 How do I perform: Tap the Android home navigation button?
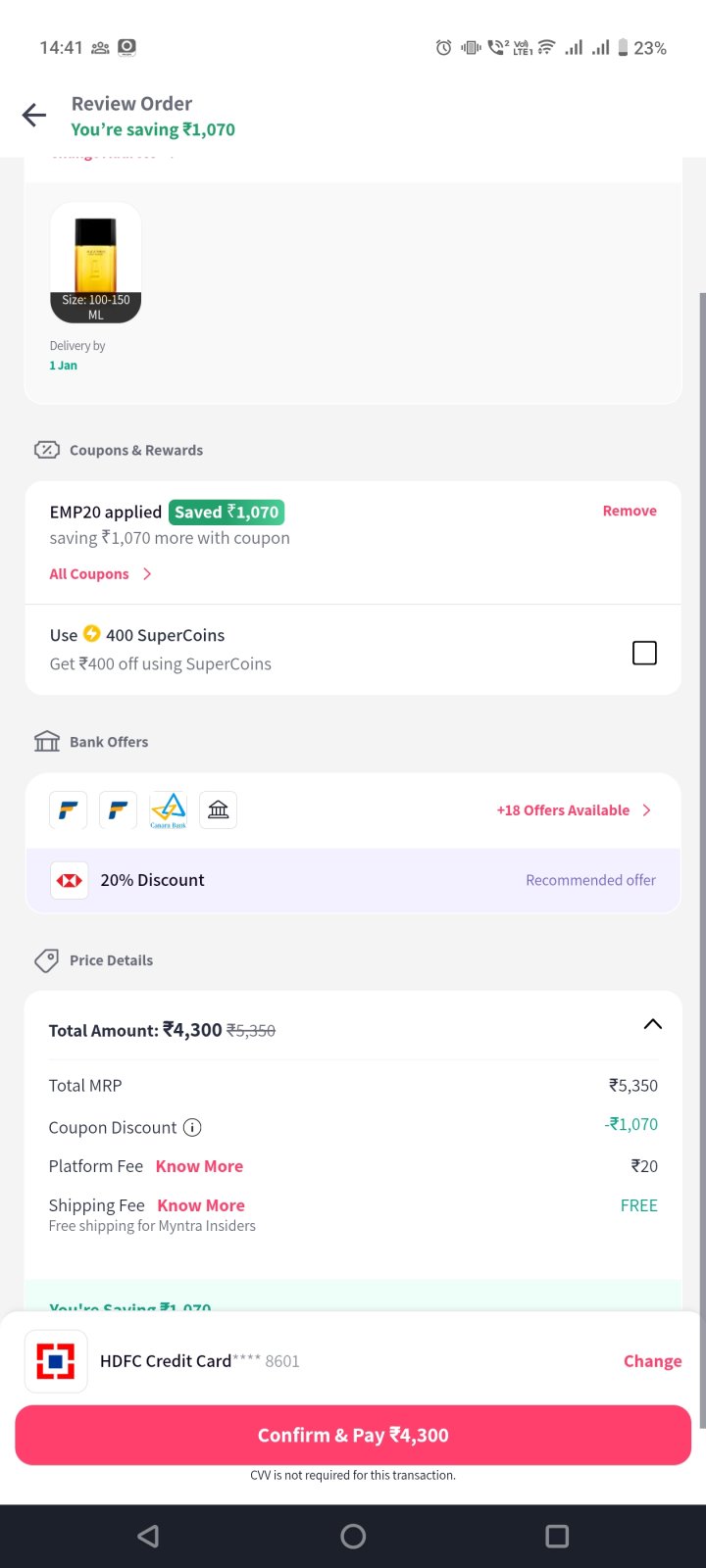(x=353, y=1536)
